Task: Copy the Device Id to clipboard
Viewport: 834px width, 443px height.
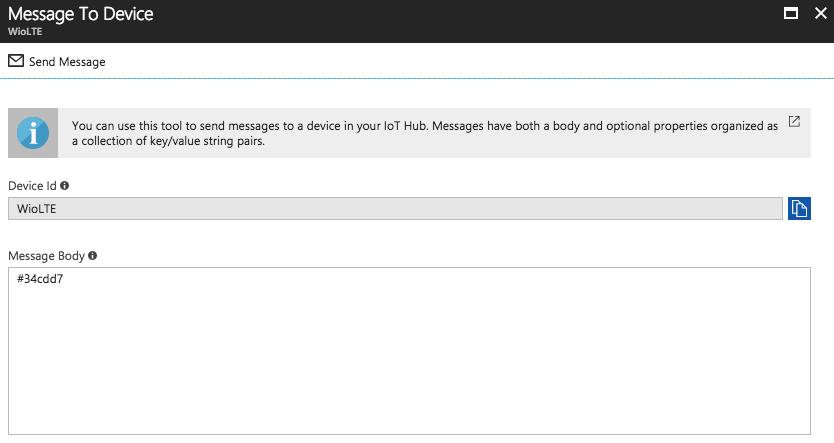Action: (x=799, y=208)
